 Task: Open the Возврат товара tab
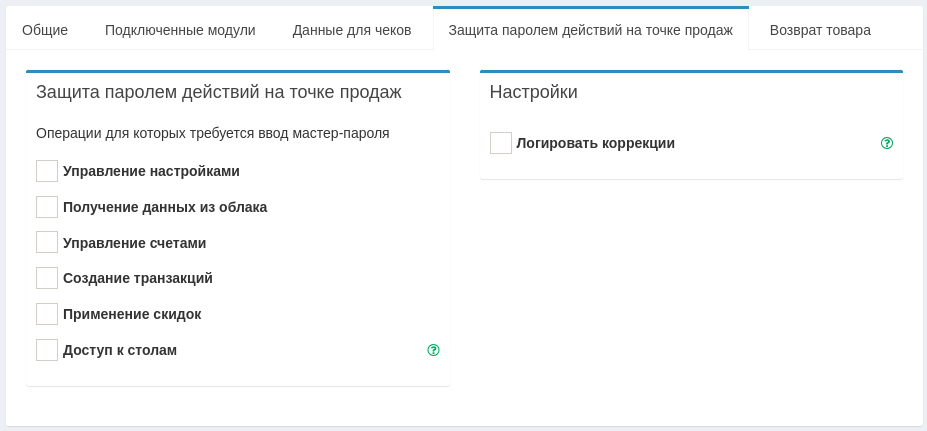point(820,30)
